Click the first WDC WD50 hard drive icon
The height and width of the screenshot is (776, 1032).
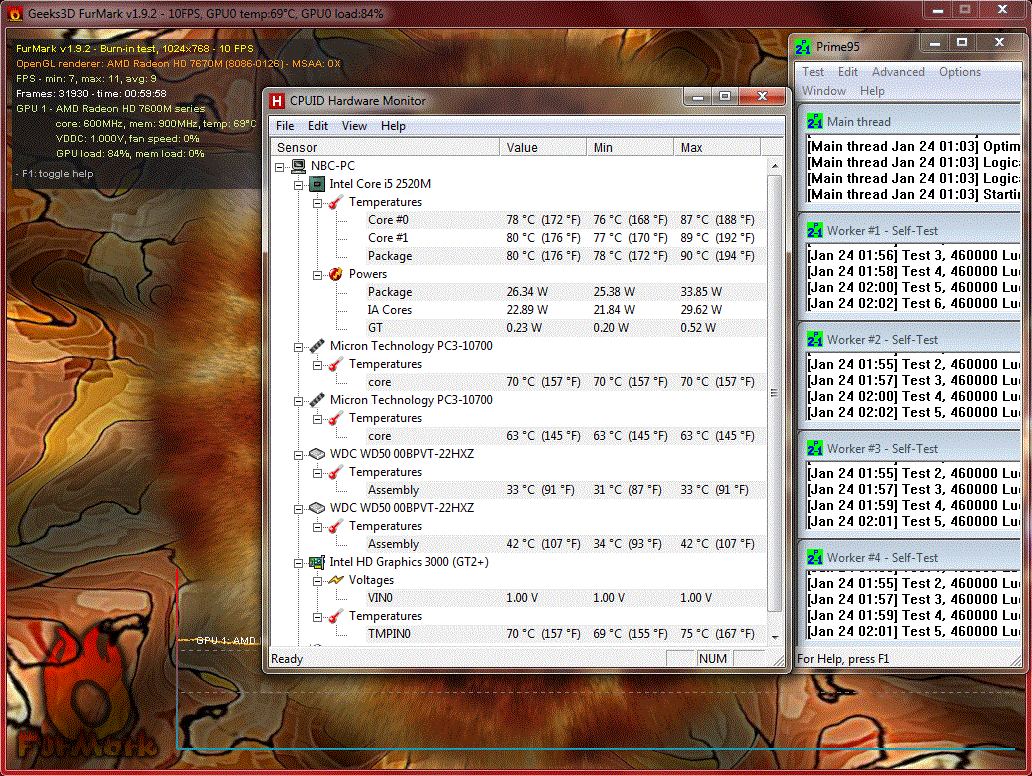click(317, 453)
